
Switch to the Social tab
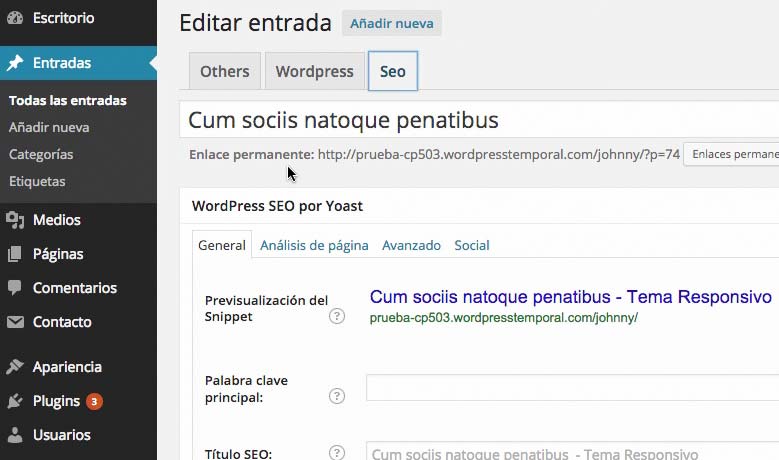(x=471, y=245)
